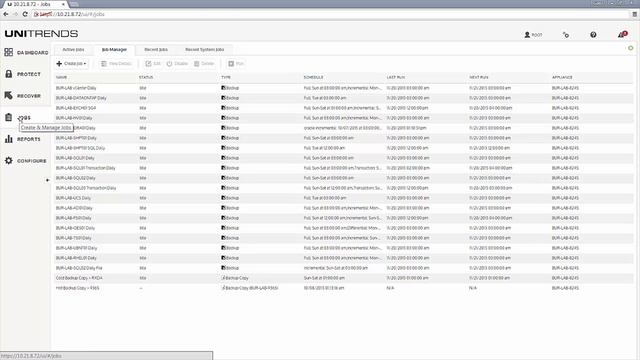This screenshot has height=360, width=640.
Task: Click the browser back arrow
Action: pos(6,14)
